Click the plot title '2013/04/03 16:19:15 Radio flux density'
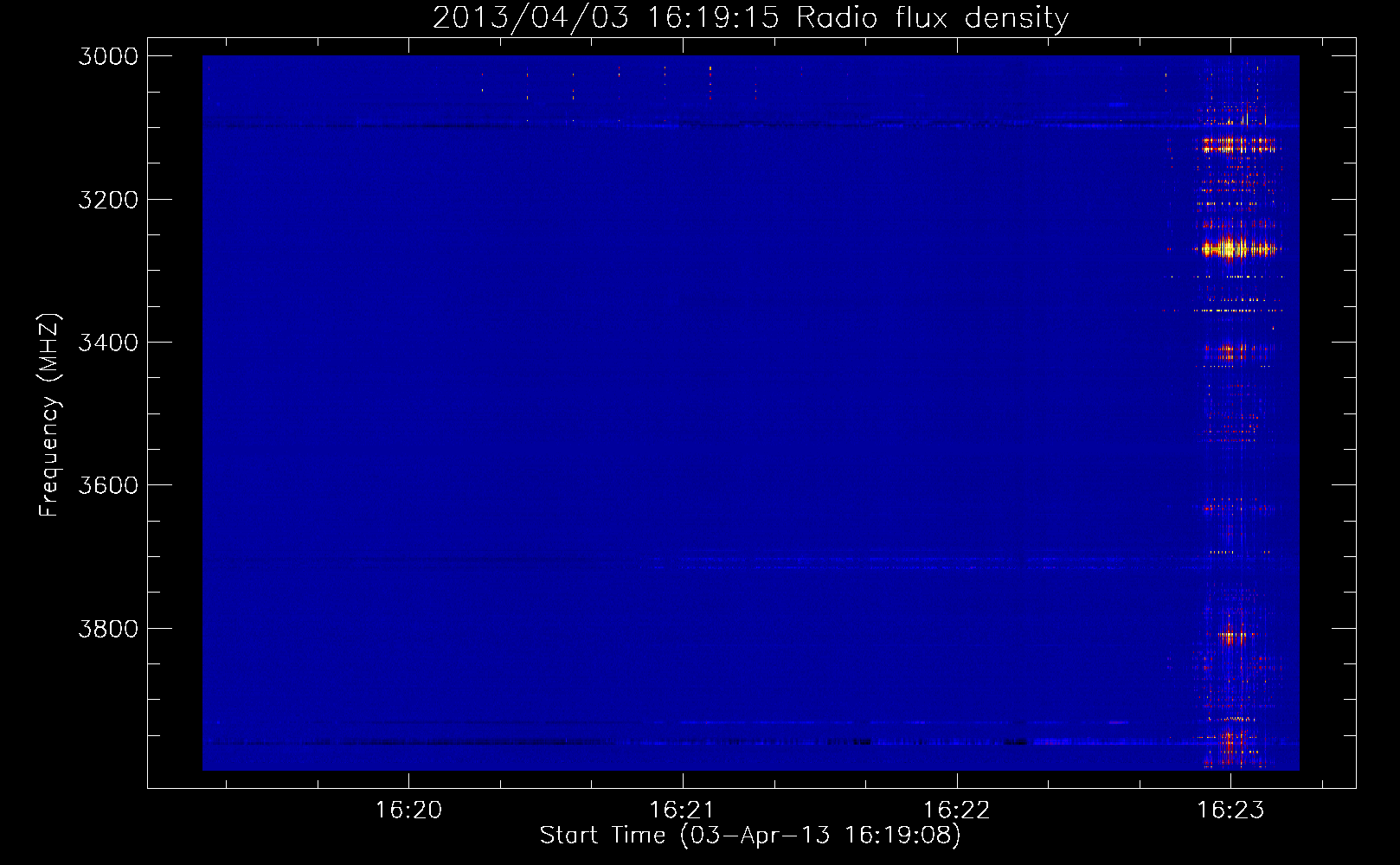Screen dimensions: 1400x865 tap(750, 17)
